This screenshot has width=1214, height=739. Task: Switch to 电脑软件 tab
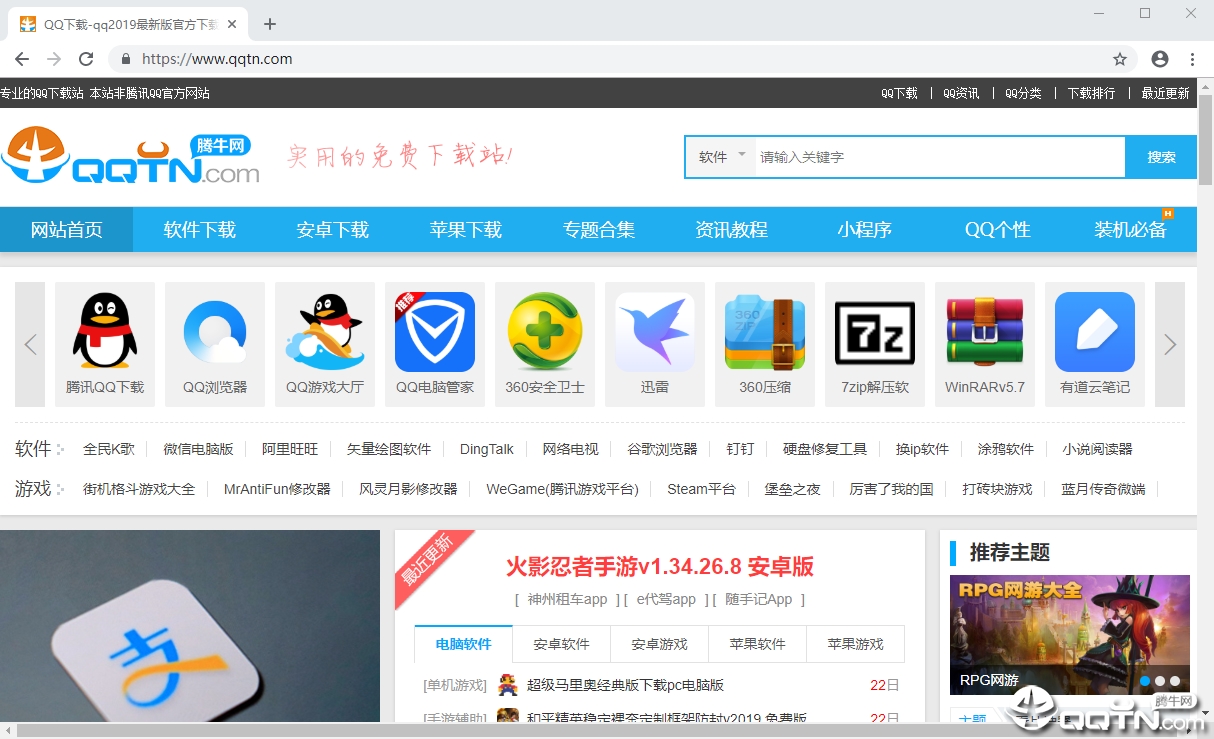click(464, 644)
